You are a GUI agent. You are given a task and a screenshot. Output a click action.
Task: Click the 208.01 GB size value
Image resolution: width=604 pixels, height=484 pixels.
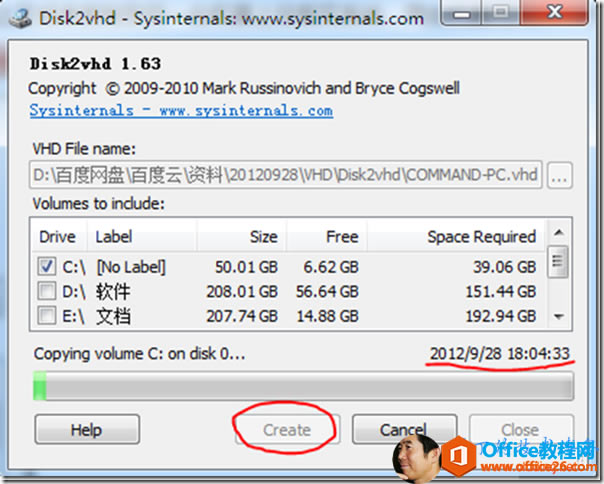click(x=242, y=291)
